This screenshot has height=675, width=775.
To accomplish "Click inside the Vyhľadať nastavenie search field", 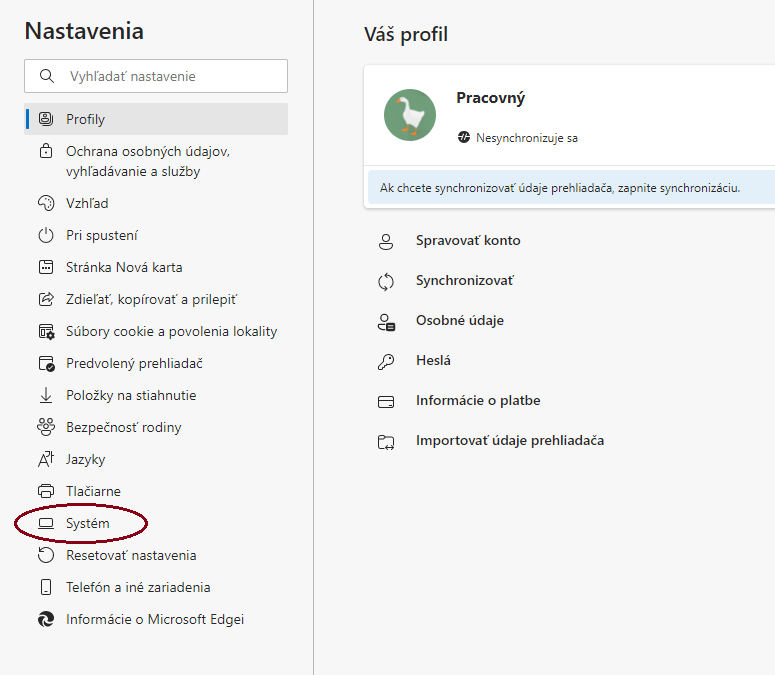I will click(156, 76).
